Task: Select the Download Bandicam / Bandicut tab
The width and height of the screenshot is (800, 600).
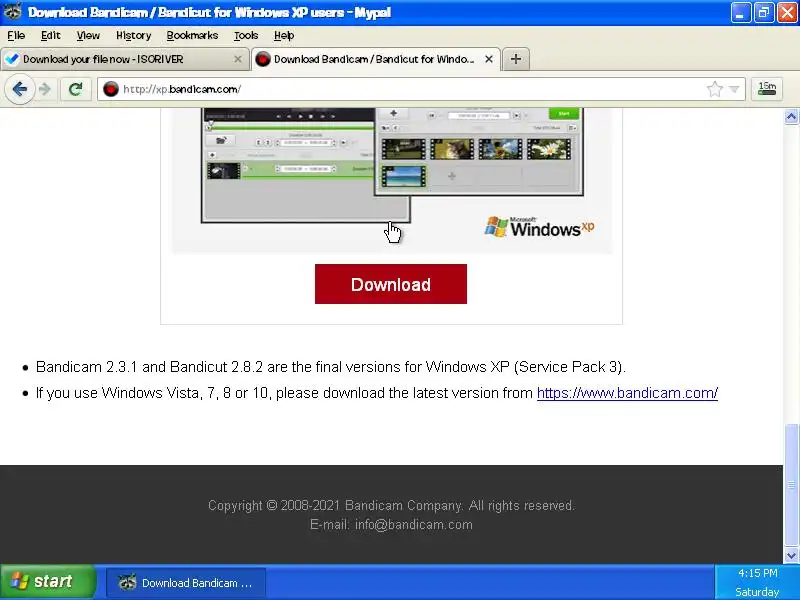Action: 376,59
